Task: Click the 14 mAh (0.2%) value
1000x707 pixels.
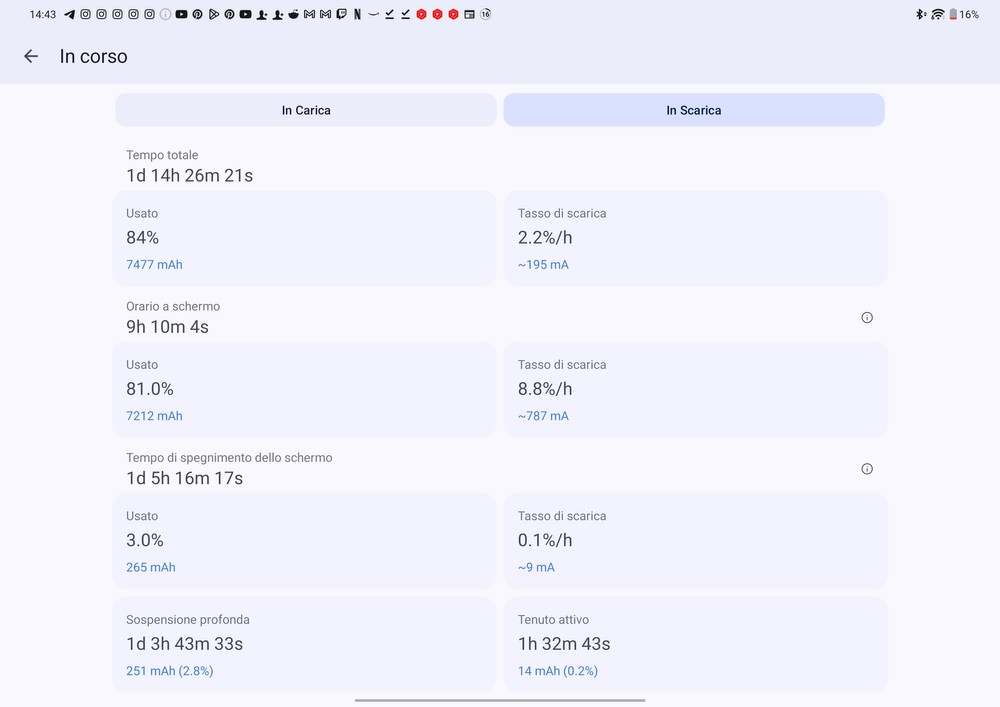Action: (x=558, y=671)
